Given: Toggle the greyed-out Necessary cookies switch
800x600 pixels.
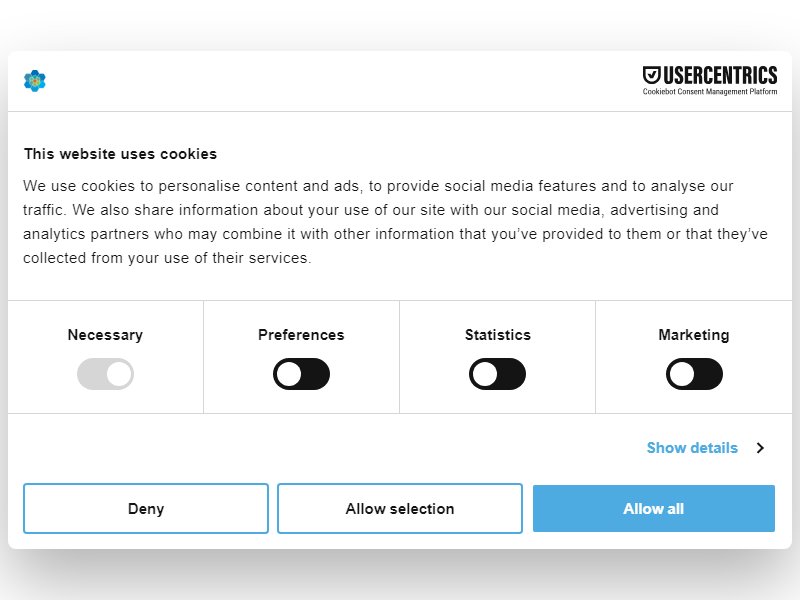Looking at the screenshot, I should coord(106,374).
